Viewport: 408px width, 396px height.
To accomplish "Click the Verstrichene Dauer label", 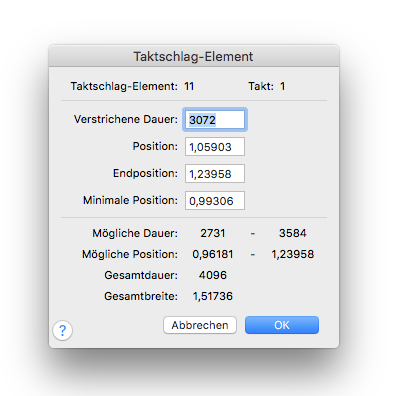I will pos(126,119).
